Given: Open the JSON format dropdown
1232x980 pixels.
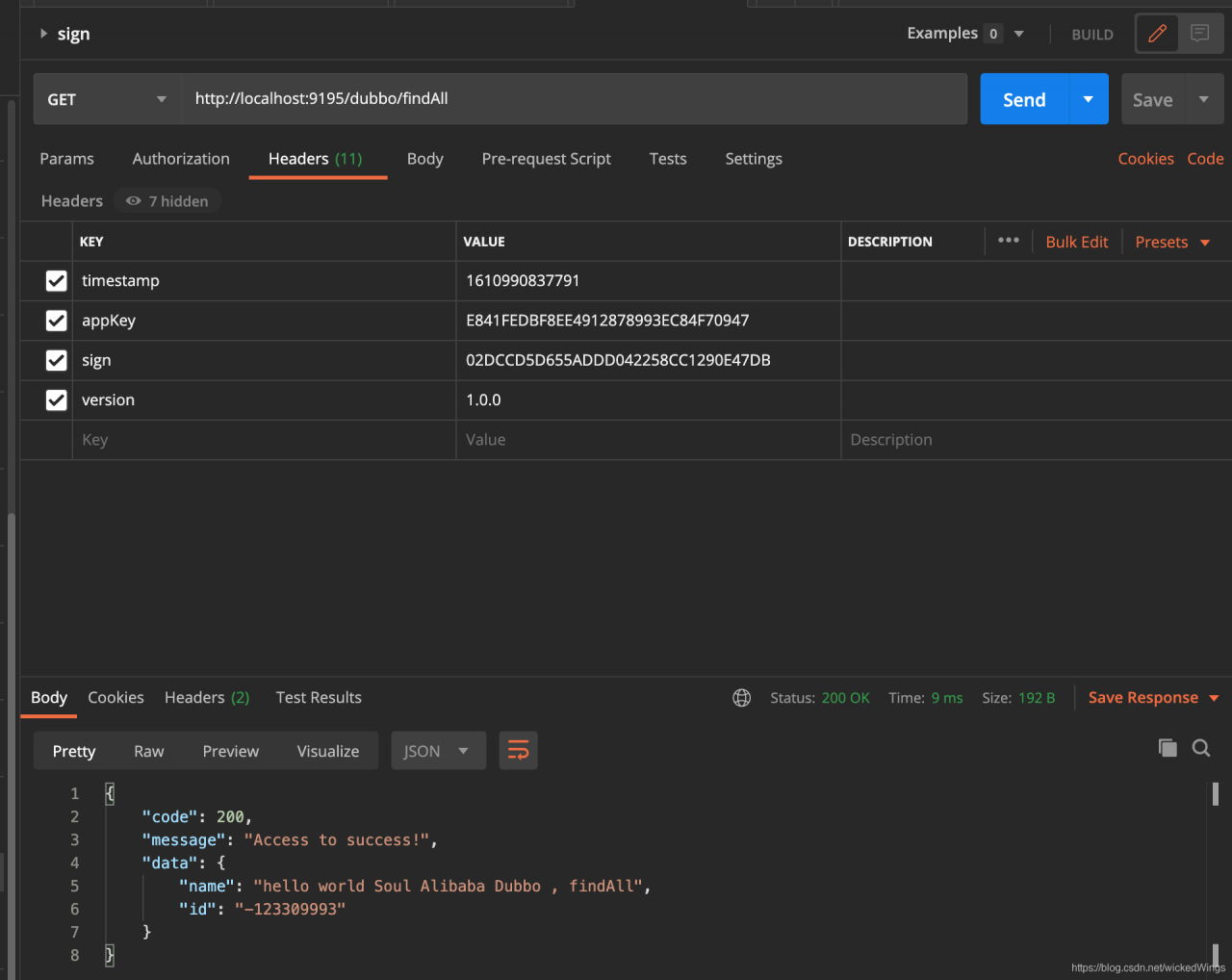Looking at the screenshot, I should 438,751.
